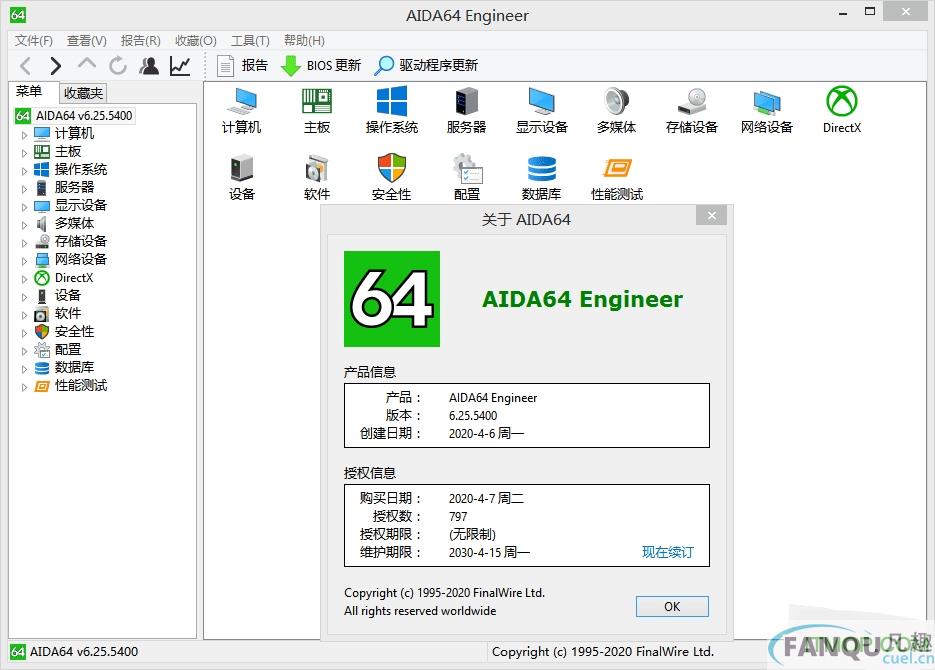
Task: Open the 文件(F) menu
Action: coord(33,41)
